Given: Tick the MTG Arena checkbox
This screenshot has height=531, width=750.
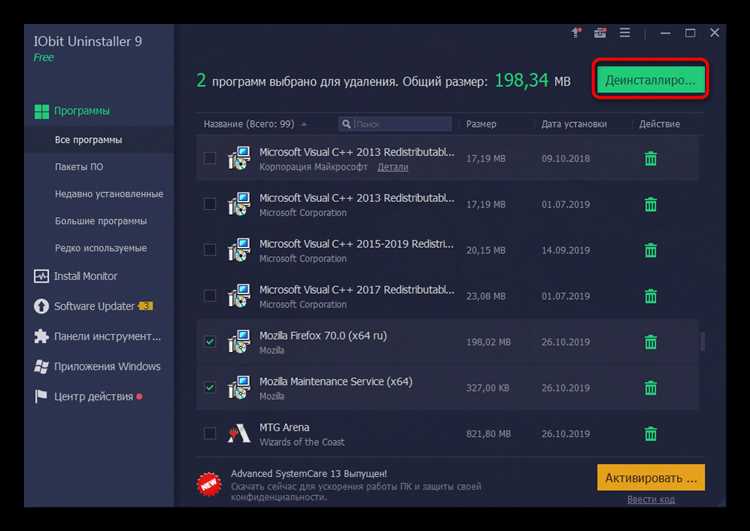Looking at the screenshot, I should 210,434.
